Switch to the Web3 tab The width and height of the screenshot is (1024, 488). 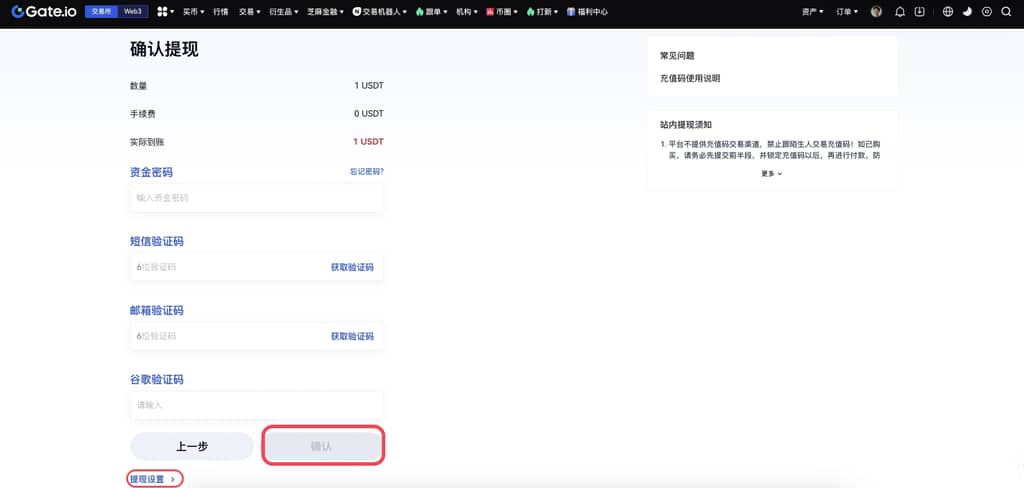tap(133, 12)
